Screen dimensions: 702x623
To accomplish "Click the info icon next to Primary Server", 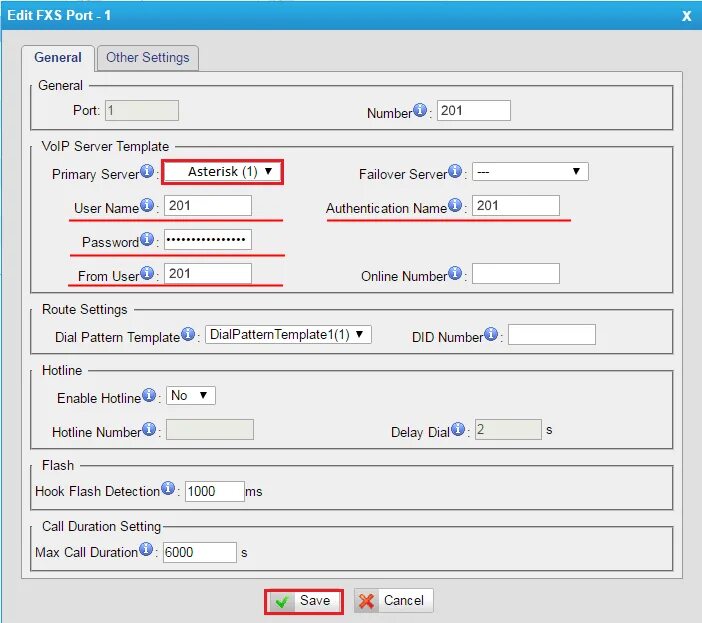I will click(147, 171).
